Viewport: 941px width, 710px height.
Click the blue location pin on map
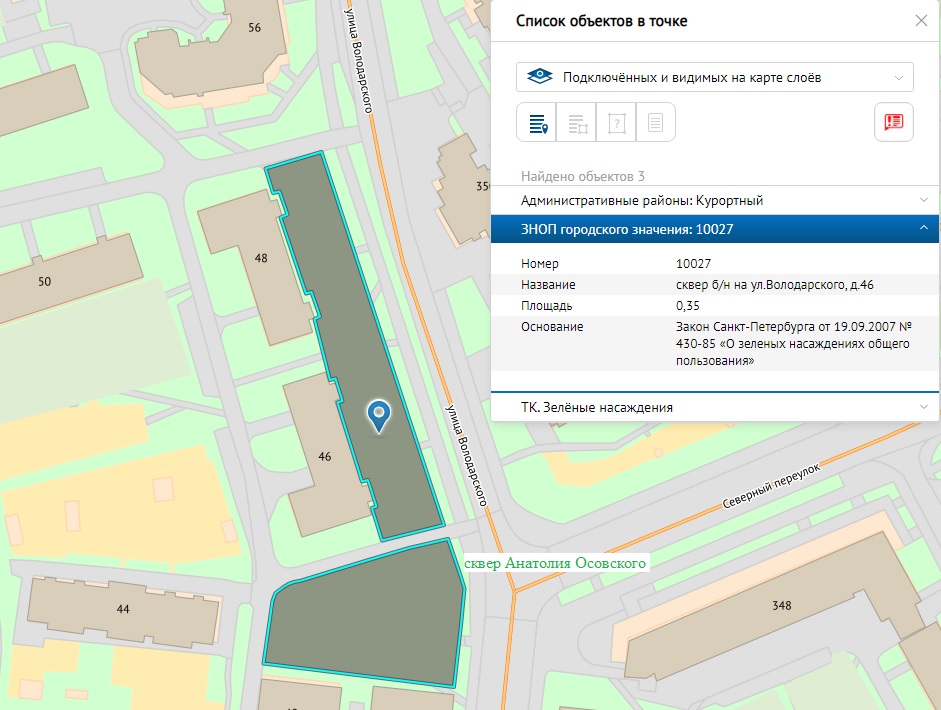coord(378,415)
